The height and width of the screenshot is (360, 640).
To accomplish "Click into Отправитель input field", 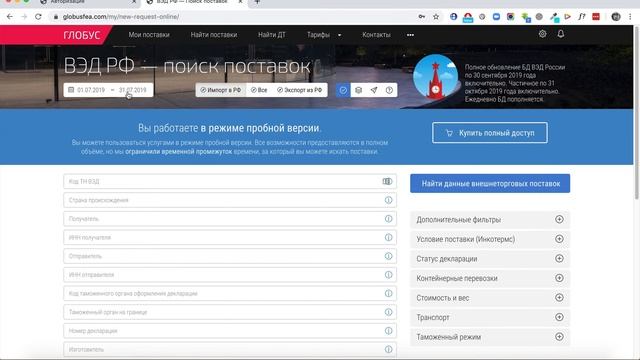I will click(x=230, y=256).
